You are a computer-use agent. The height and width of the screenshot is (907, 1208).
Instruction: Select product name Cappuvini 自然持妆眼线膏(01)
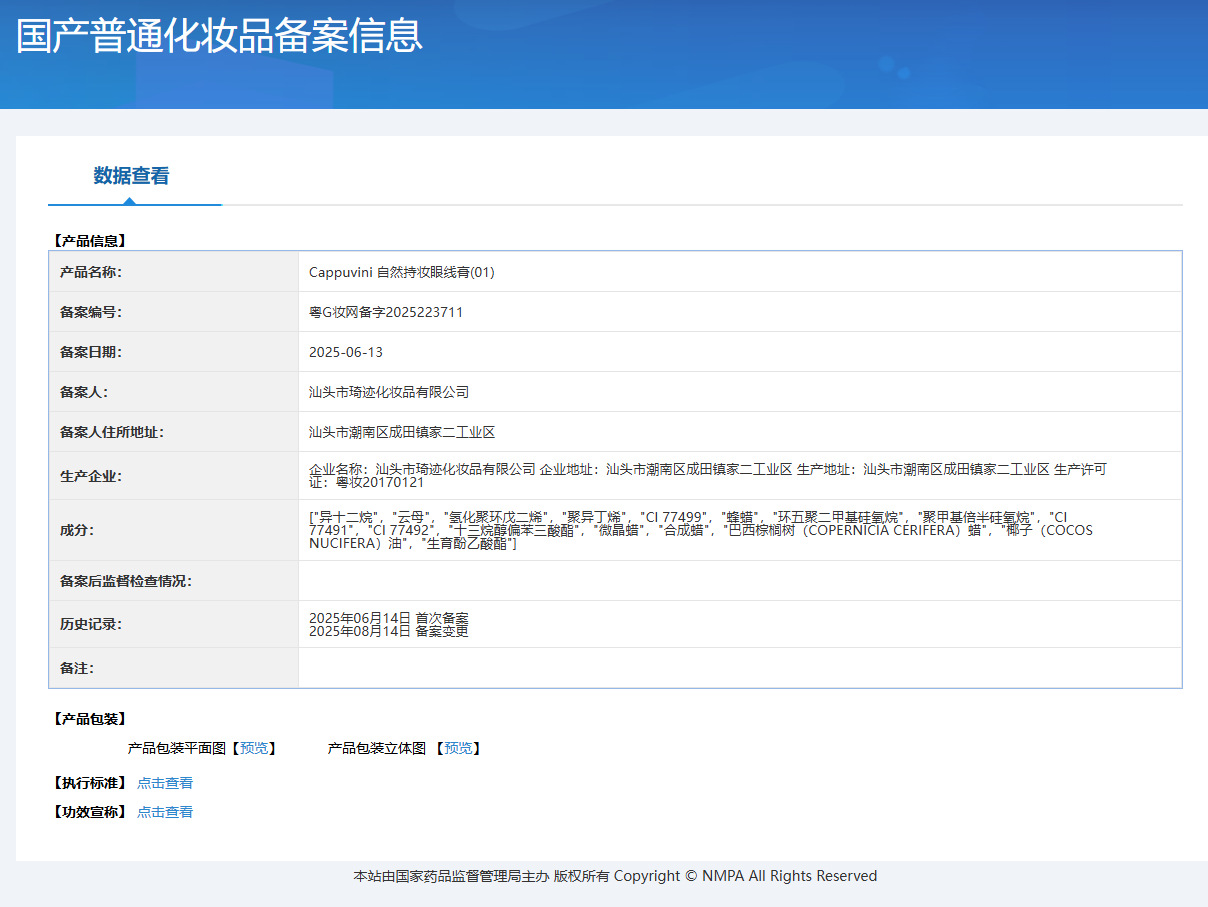point(402,272)
